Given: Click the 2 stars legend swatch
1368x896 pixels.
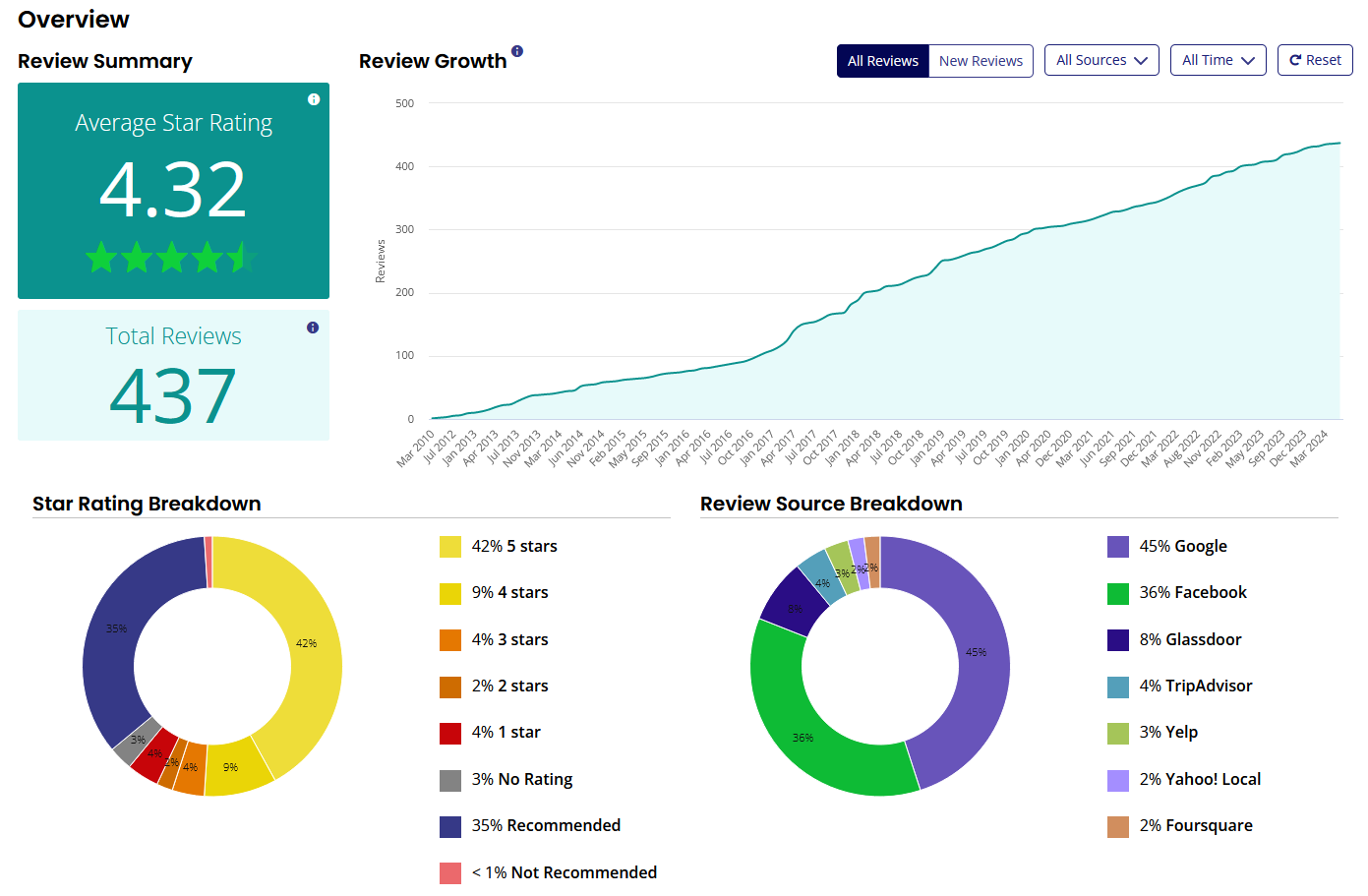Looking at the screenshot, I should (x=450, y=687).
